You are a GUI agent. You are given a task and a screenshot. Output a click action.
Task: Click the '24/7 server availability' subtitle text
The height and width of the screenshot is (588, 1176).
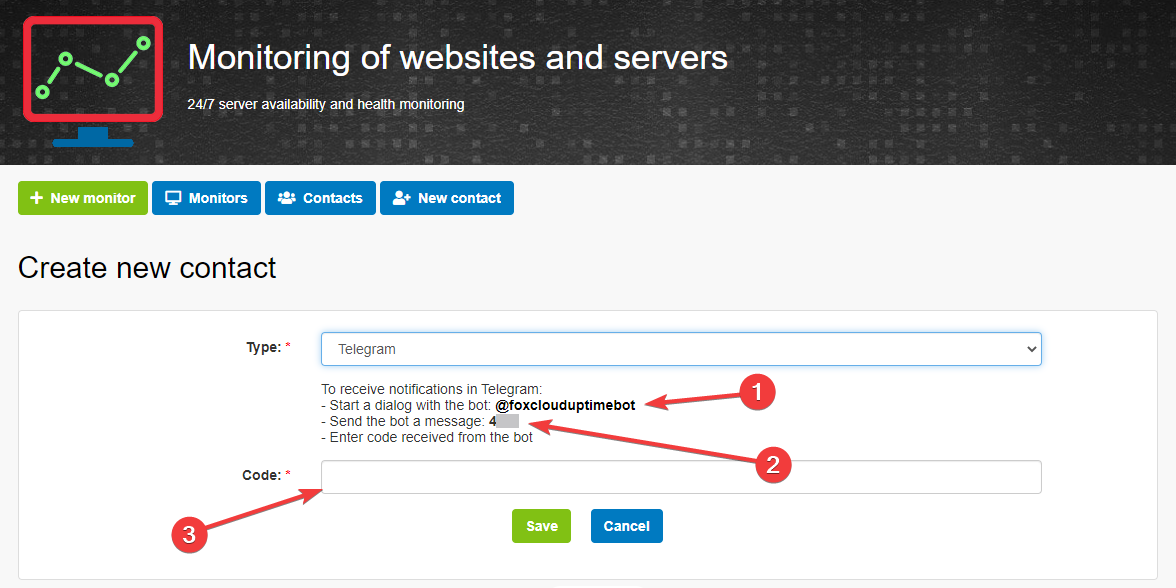pos(325,104)
